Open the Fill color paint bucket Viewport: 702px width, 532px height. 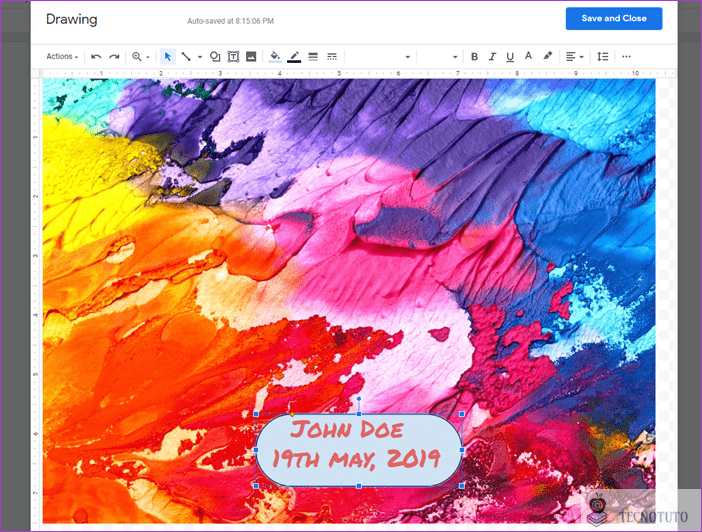tap(275, 56)
